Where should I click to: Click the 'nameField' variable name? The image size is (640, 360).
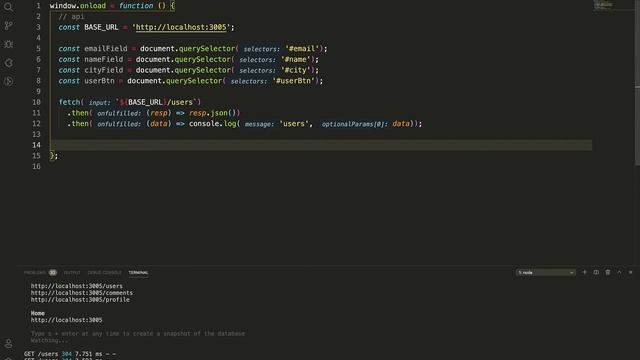[x=104, y=60]
